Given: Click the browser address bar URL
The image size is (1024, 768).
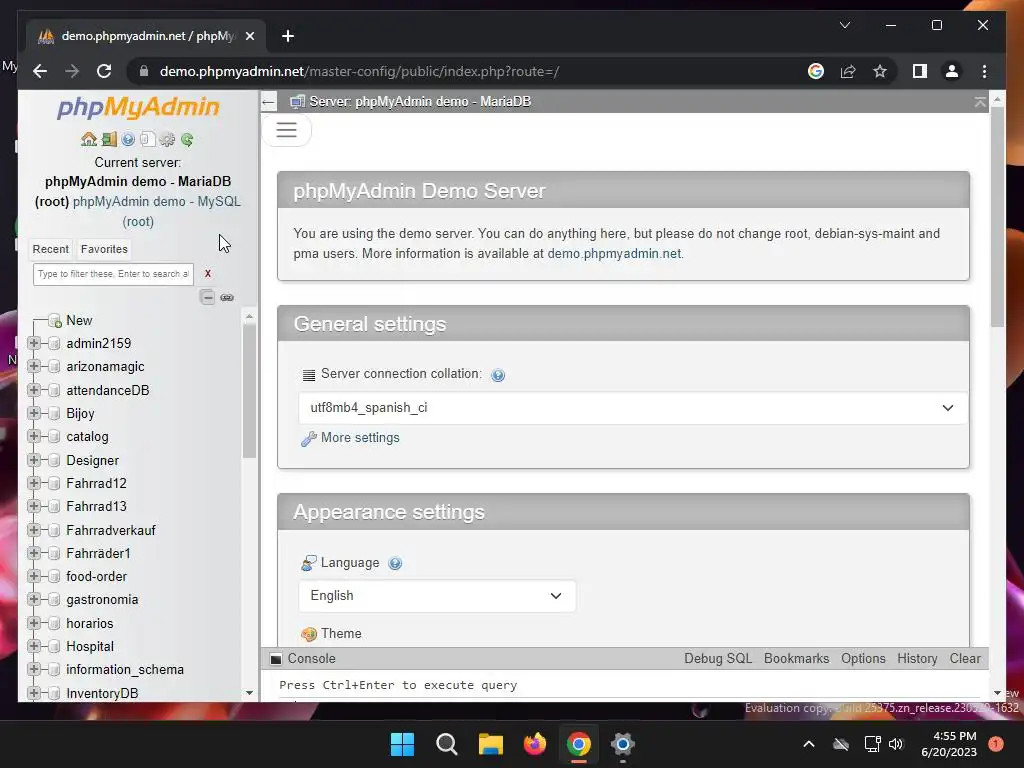Looking at the screenshot, I should tap(359, 71).
